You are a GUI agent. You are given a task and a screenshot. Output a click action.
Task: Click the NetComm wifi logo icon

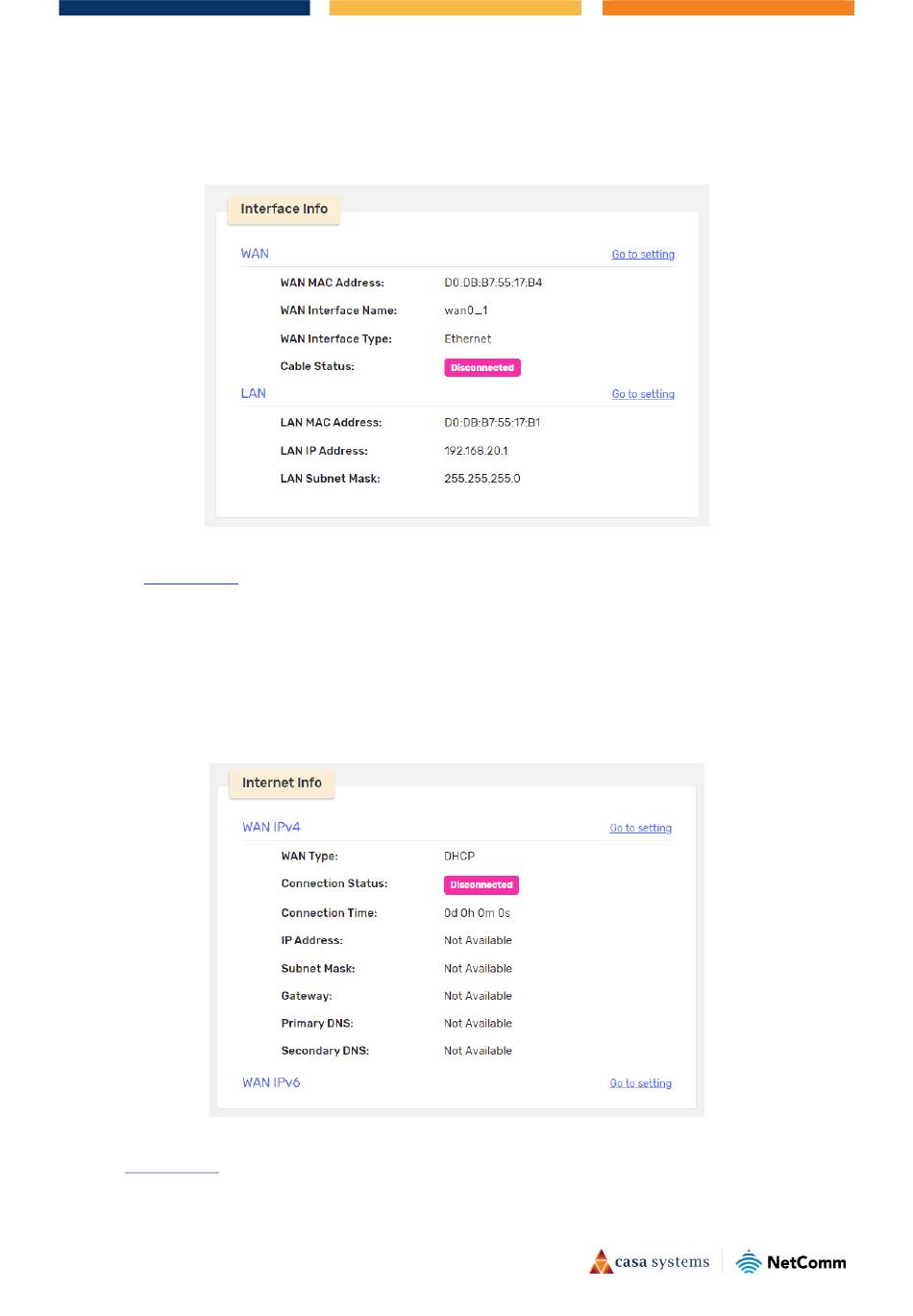pyautogui.click(x=749, y=1262)
